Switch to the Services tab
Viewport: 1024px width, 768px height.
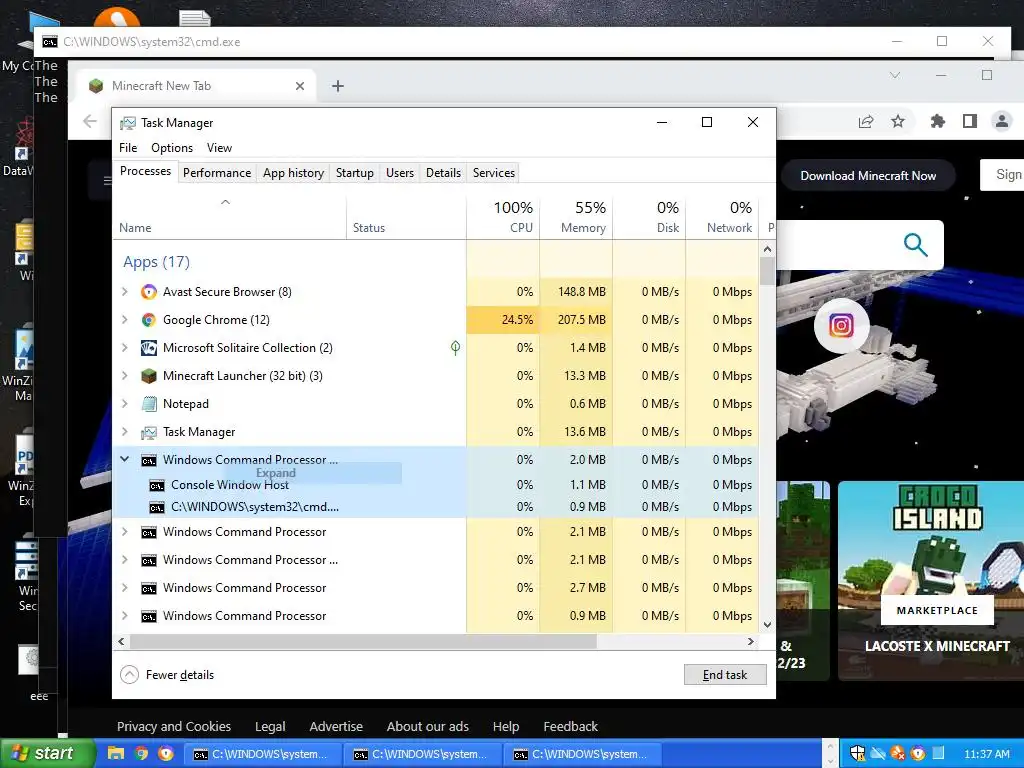point(494,173)
